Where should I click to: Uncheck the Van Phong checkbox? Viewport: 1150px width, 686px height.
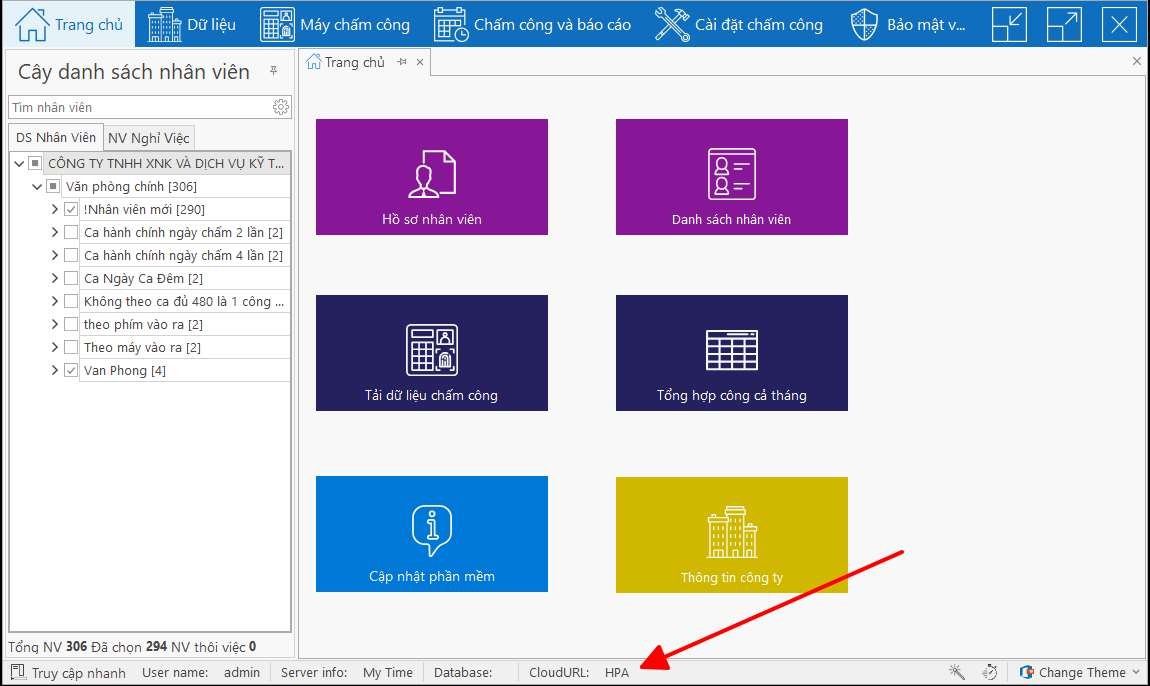pyautogui.click(x=71, y=371)
